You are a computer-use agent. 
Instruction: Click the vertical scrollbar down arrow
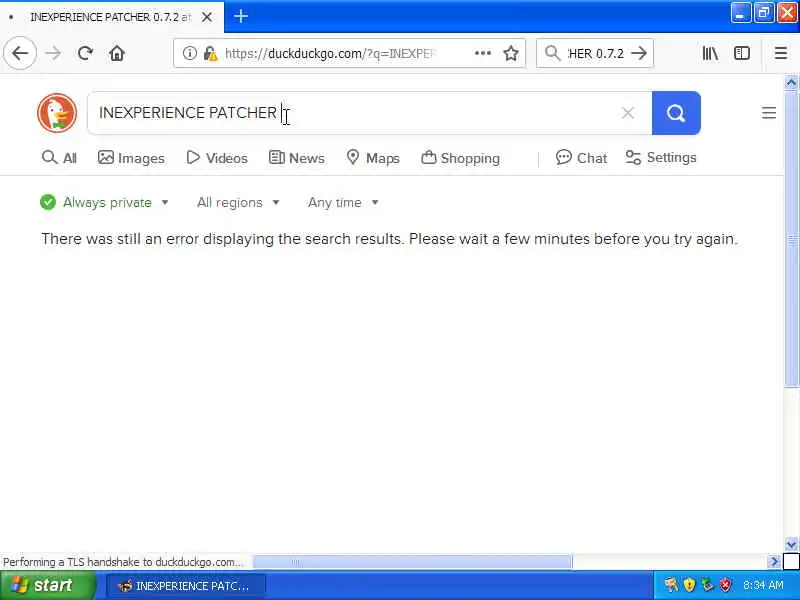tap(791, 544)
